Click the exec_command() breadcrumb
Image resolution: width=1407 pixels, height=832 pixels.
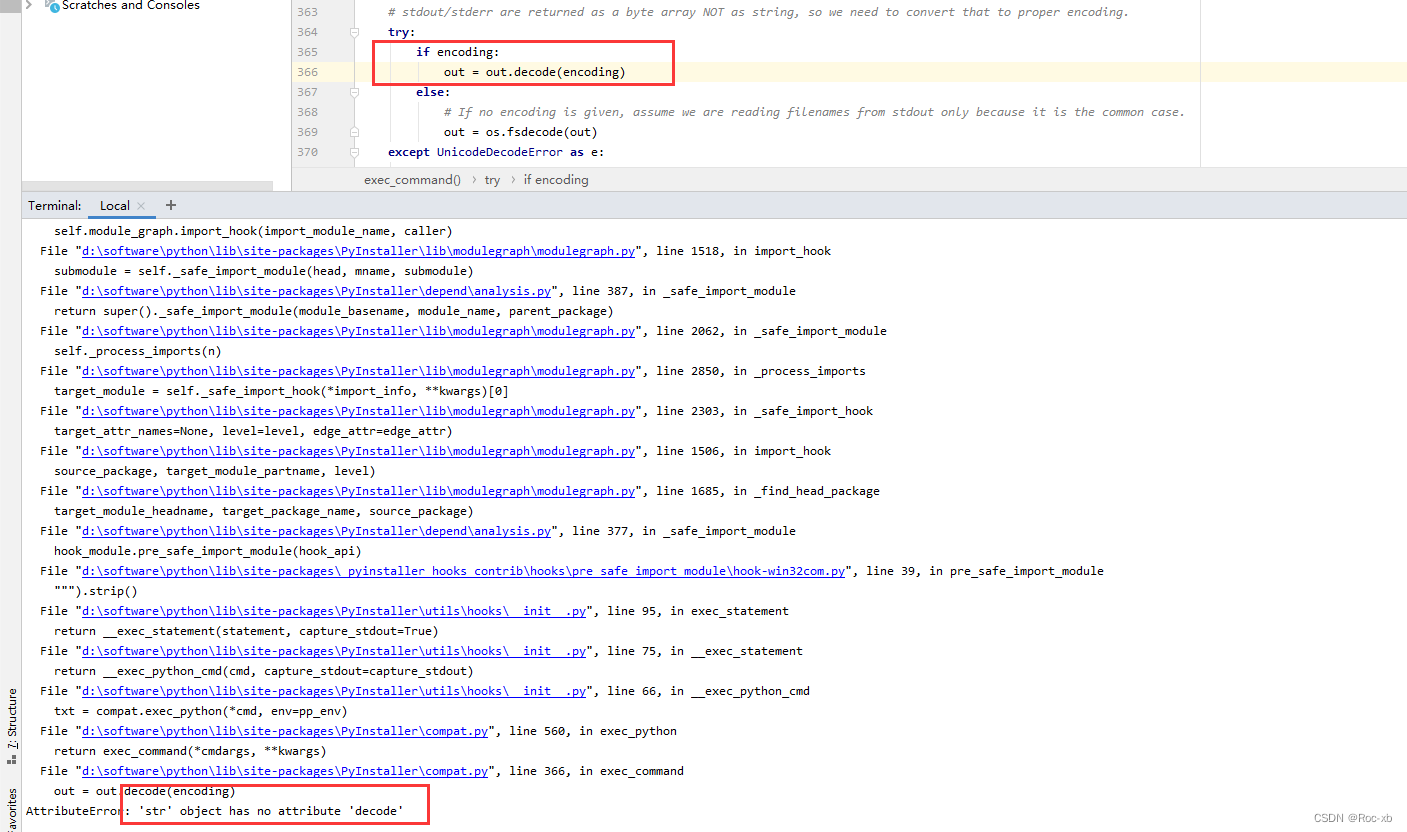(x=412, y=179)
